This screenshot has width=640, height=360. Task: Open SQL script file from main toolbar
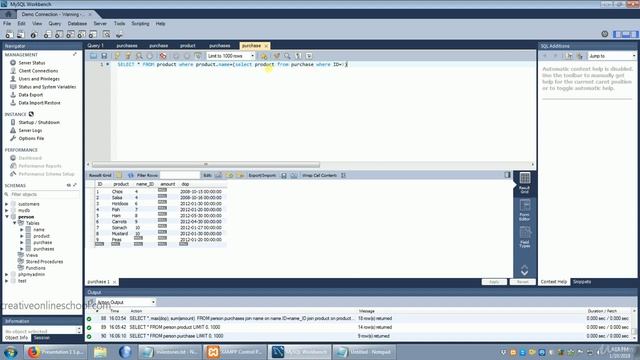20,35
